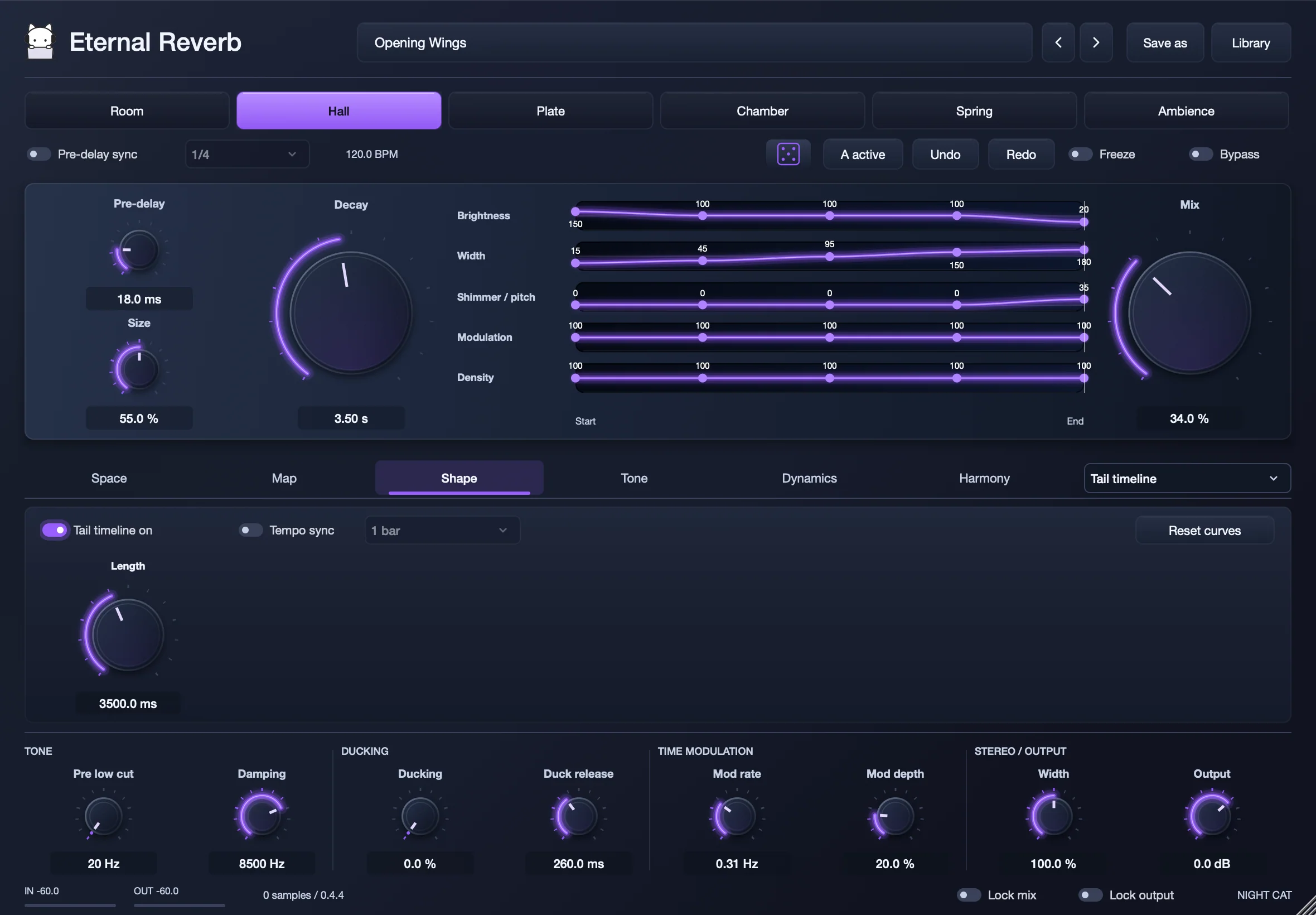Toggle Pre-delay sync switch
The image size is (1316, 915).
38,154
